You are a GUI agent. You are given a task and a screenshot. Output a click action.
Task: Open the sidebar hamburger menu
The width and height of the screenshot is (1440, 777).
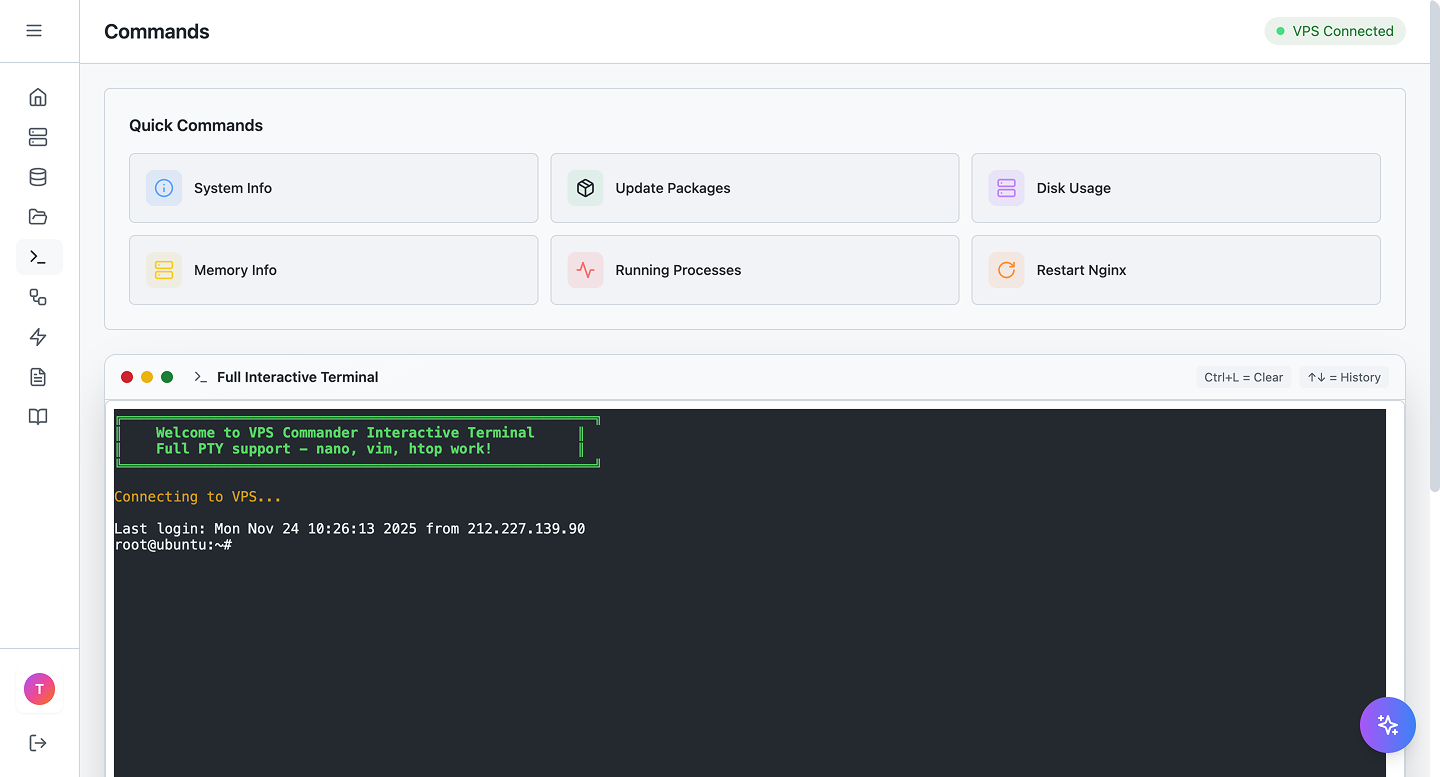tap(34, 30)
